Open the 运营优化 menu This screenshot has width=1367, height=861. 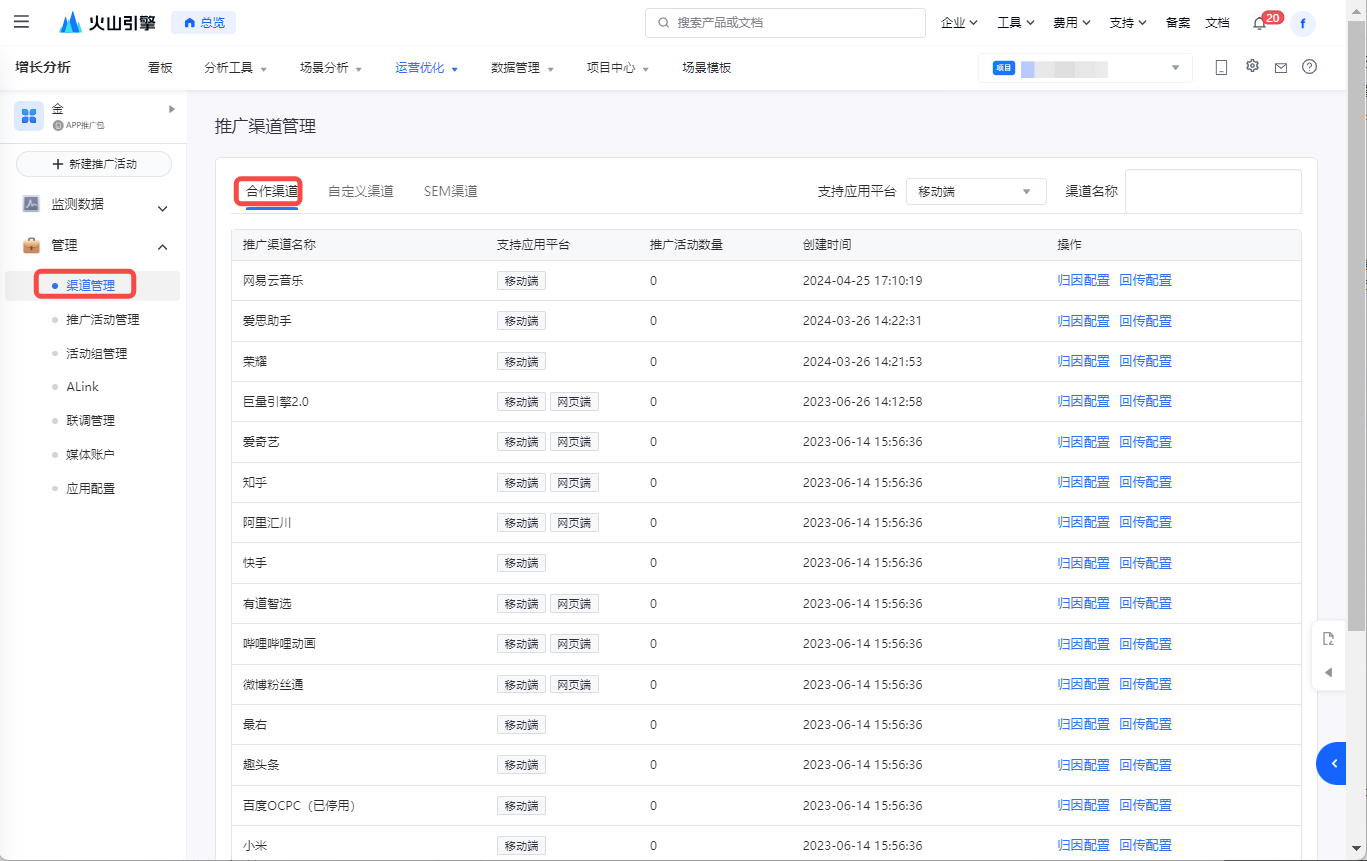click(426, 68)
